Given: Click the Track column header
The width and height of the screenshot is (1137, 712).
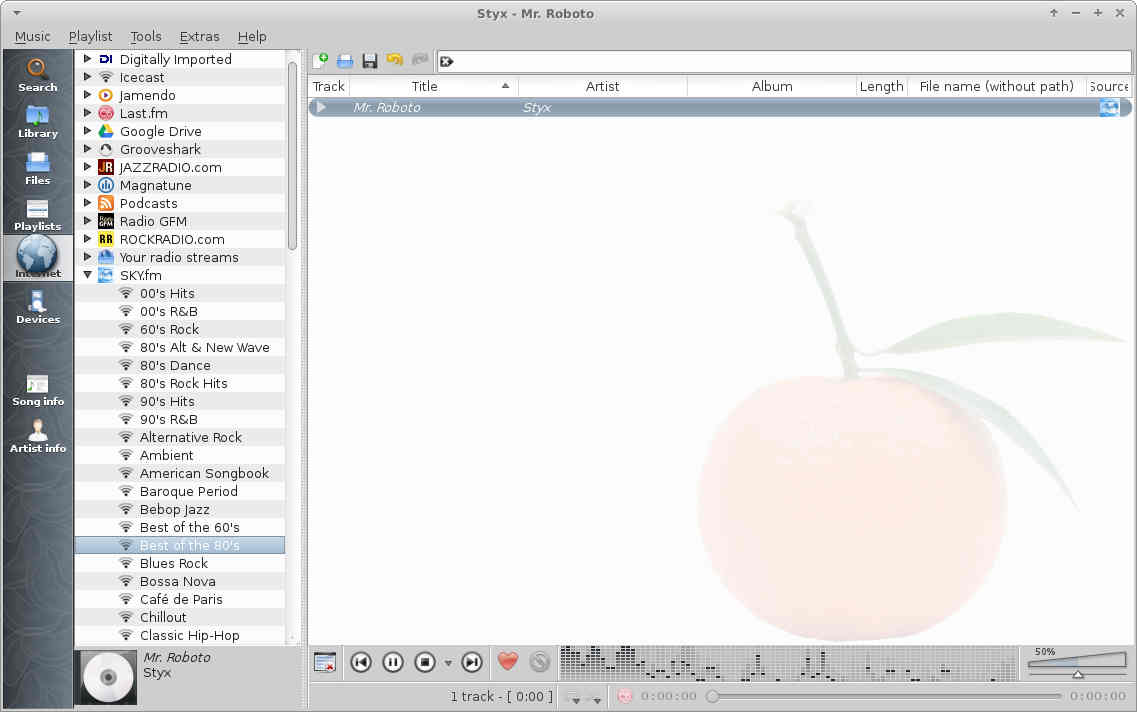Looking at the screenshot, I should tap(328, 86).
